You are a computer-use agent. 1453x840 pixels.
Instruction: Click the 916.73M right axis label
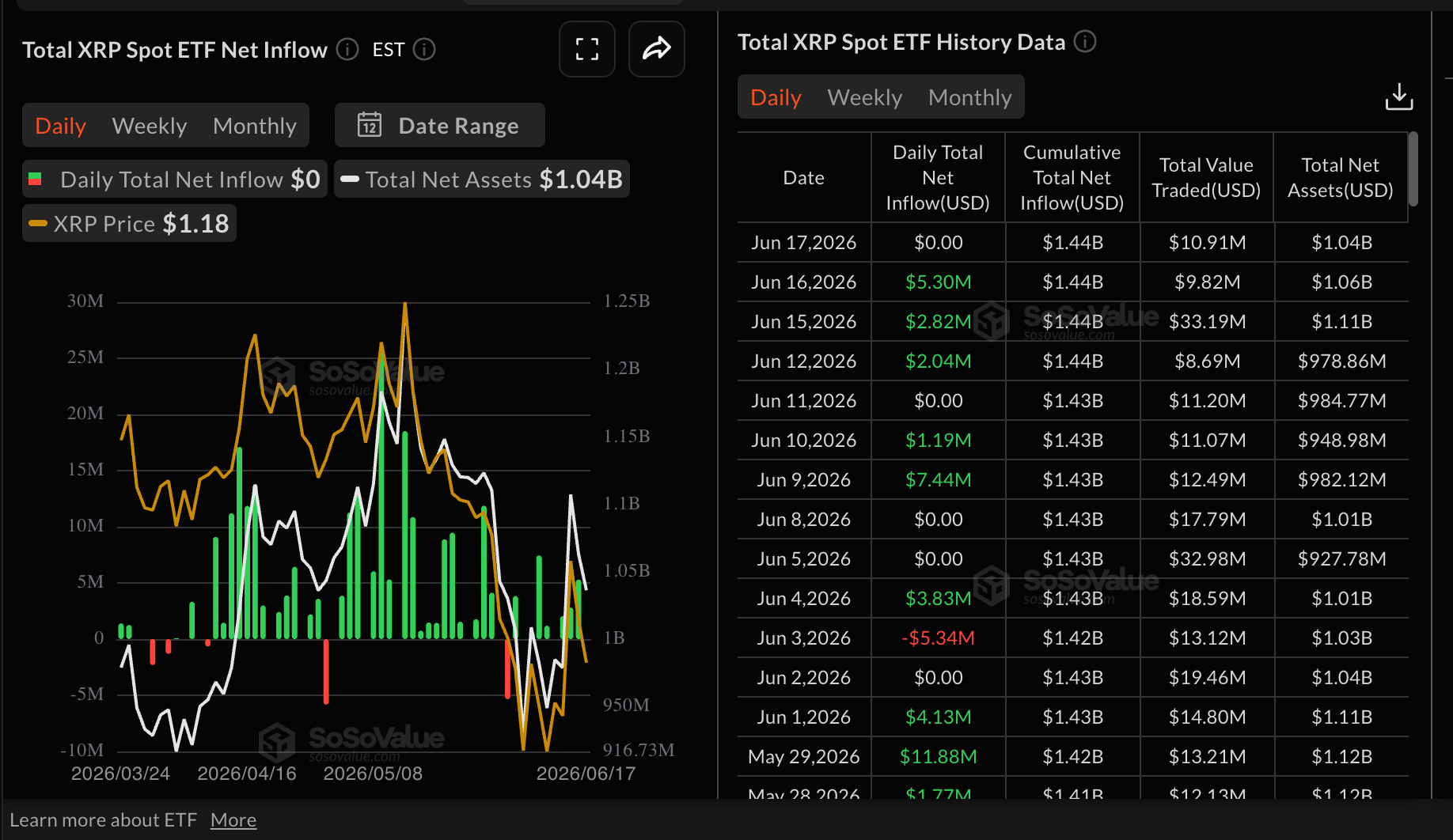pos(639,750)
